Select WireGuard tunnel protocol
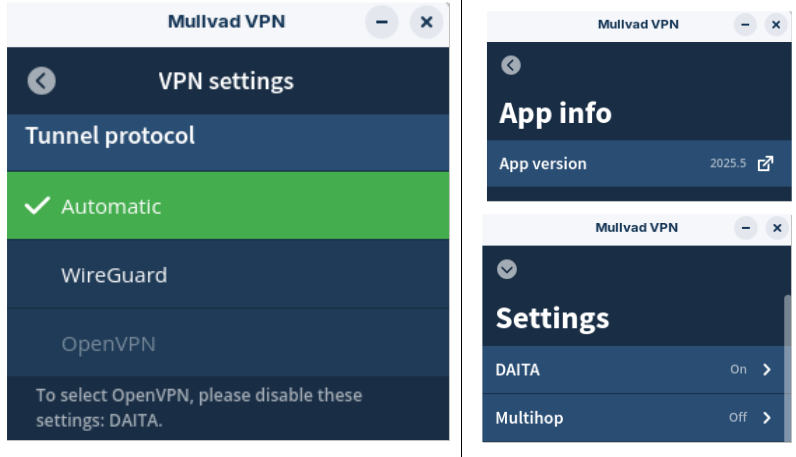Viewport: 796px width, 457px height. pyautogui.click(x=228, y=274)
